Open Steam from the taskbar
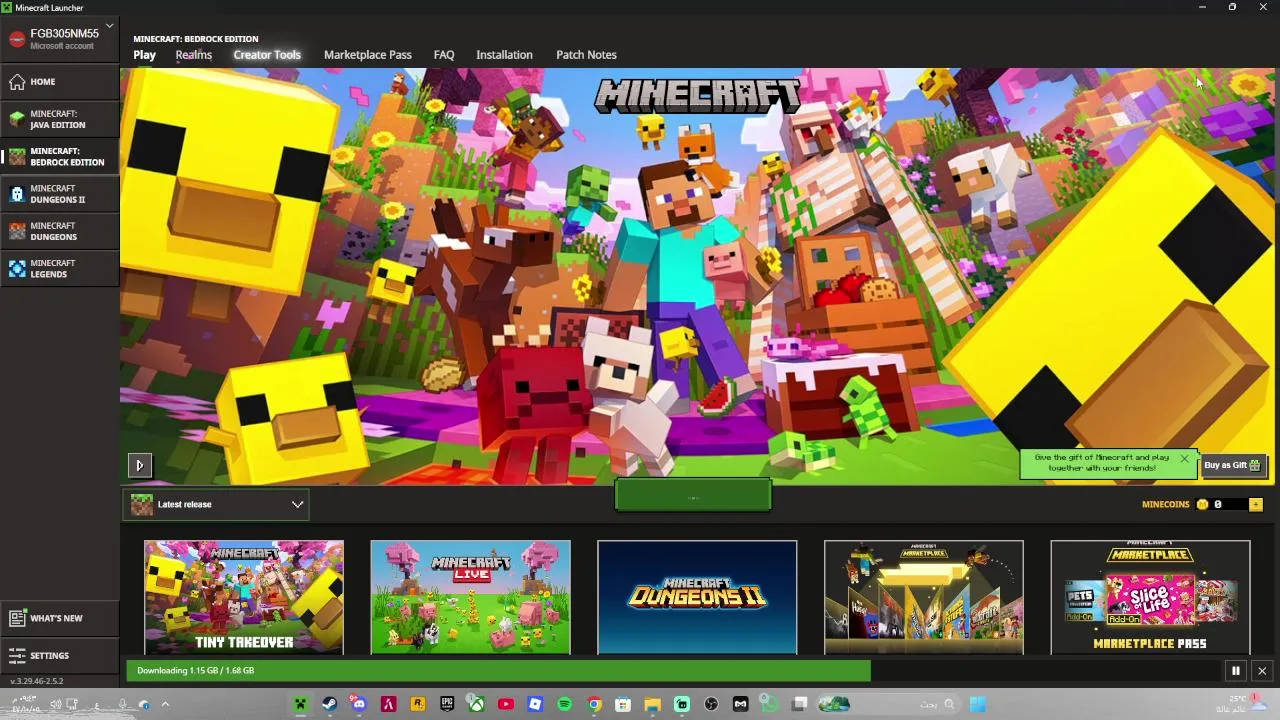 [x=329, y=704]
